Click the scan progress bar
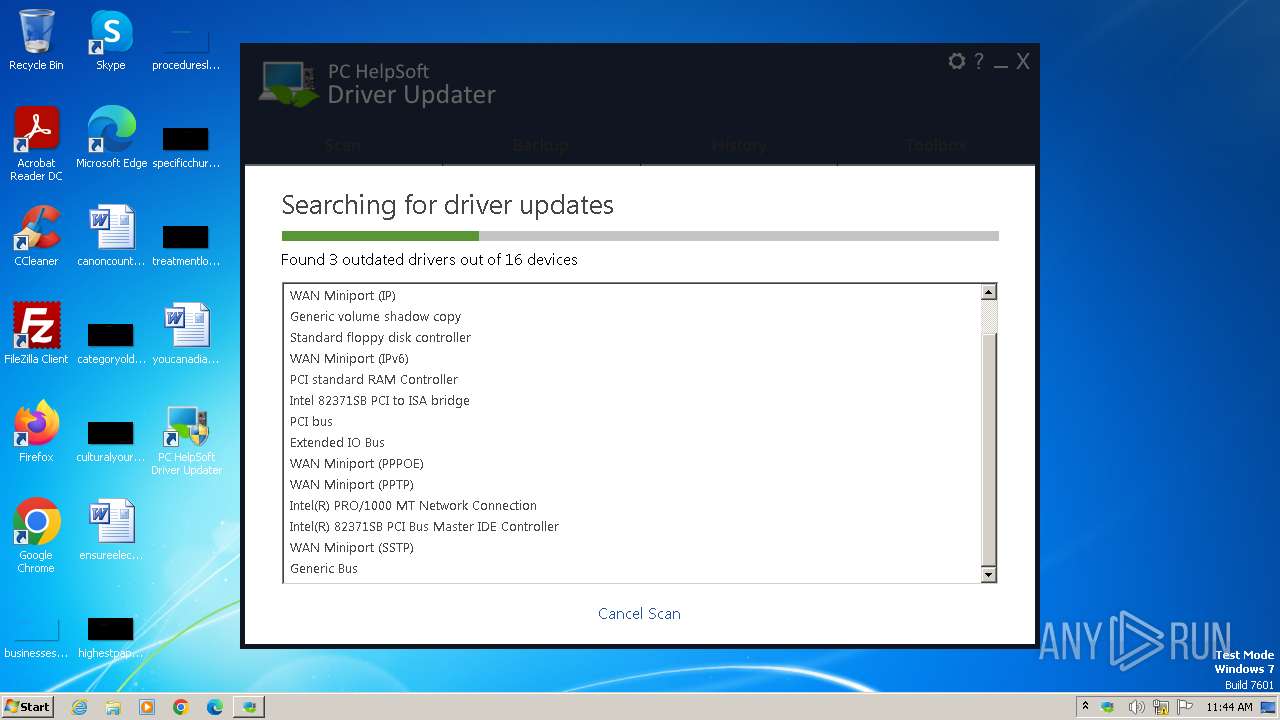 coord(640,236)
